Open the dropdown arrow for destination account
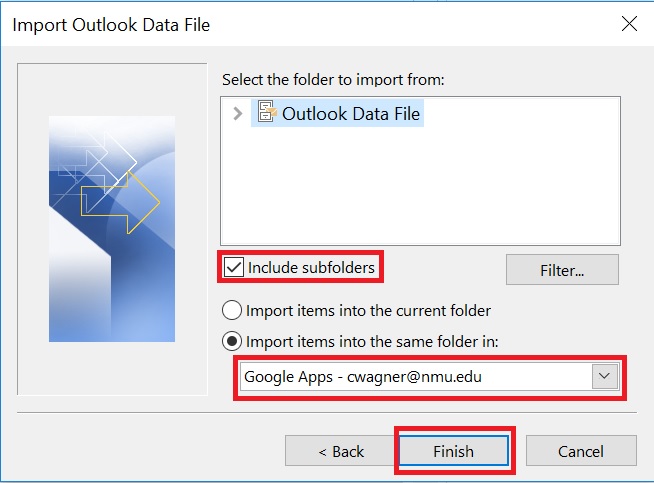This screenshot has width=654, height=483. pos(604,376)
